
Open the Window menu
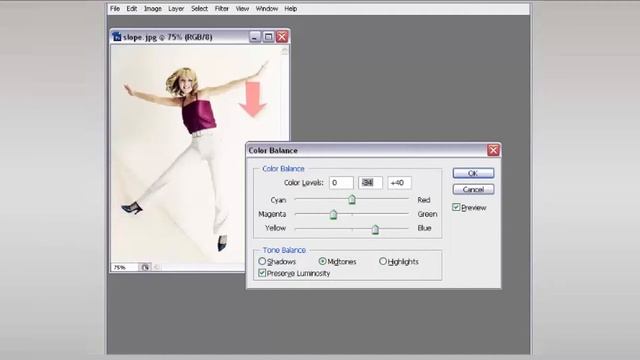[x=267, y=9]
